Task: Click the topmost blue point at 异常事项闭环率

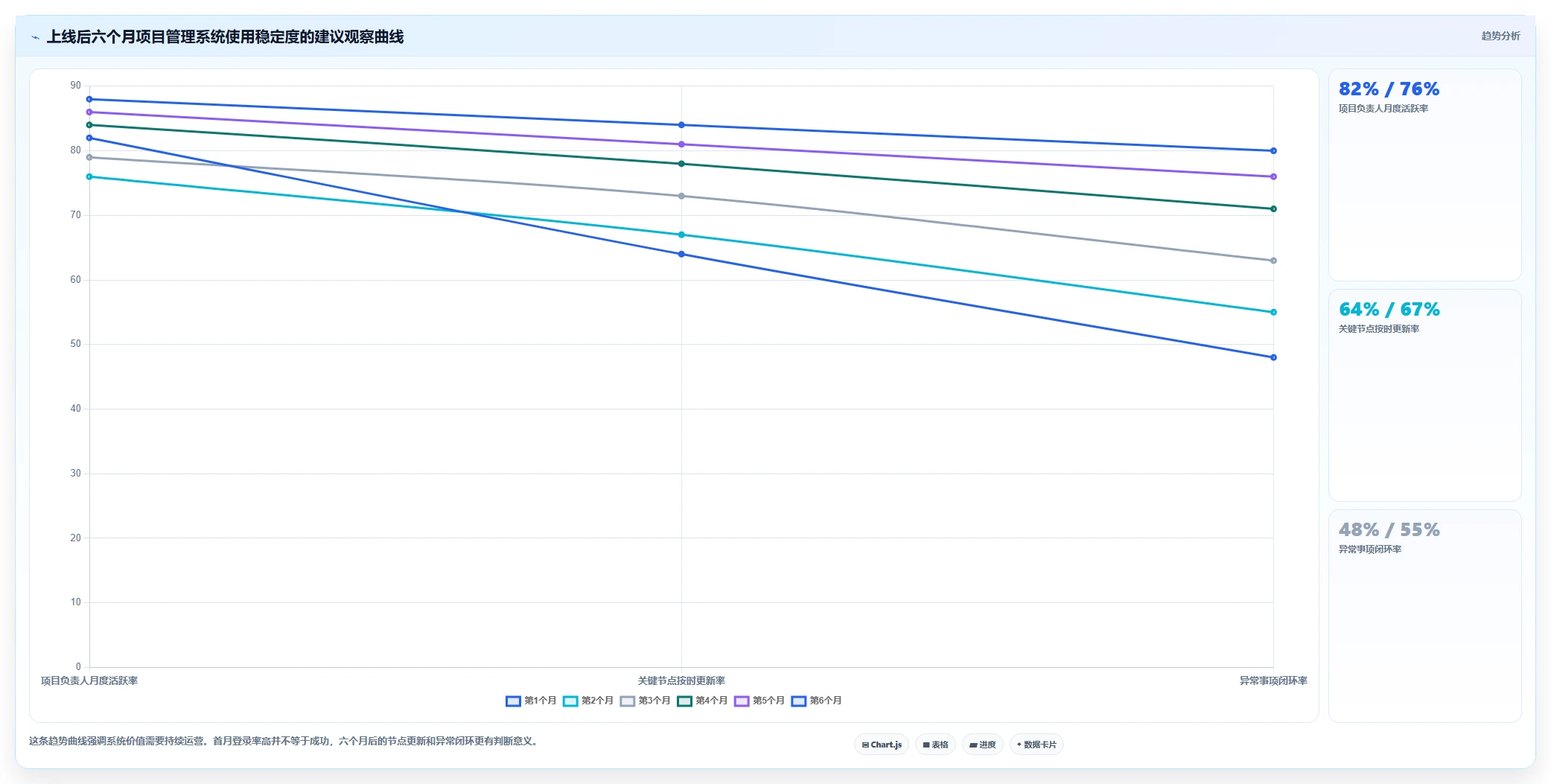Action: pyautogui.click(x=1273, y=151)
